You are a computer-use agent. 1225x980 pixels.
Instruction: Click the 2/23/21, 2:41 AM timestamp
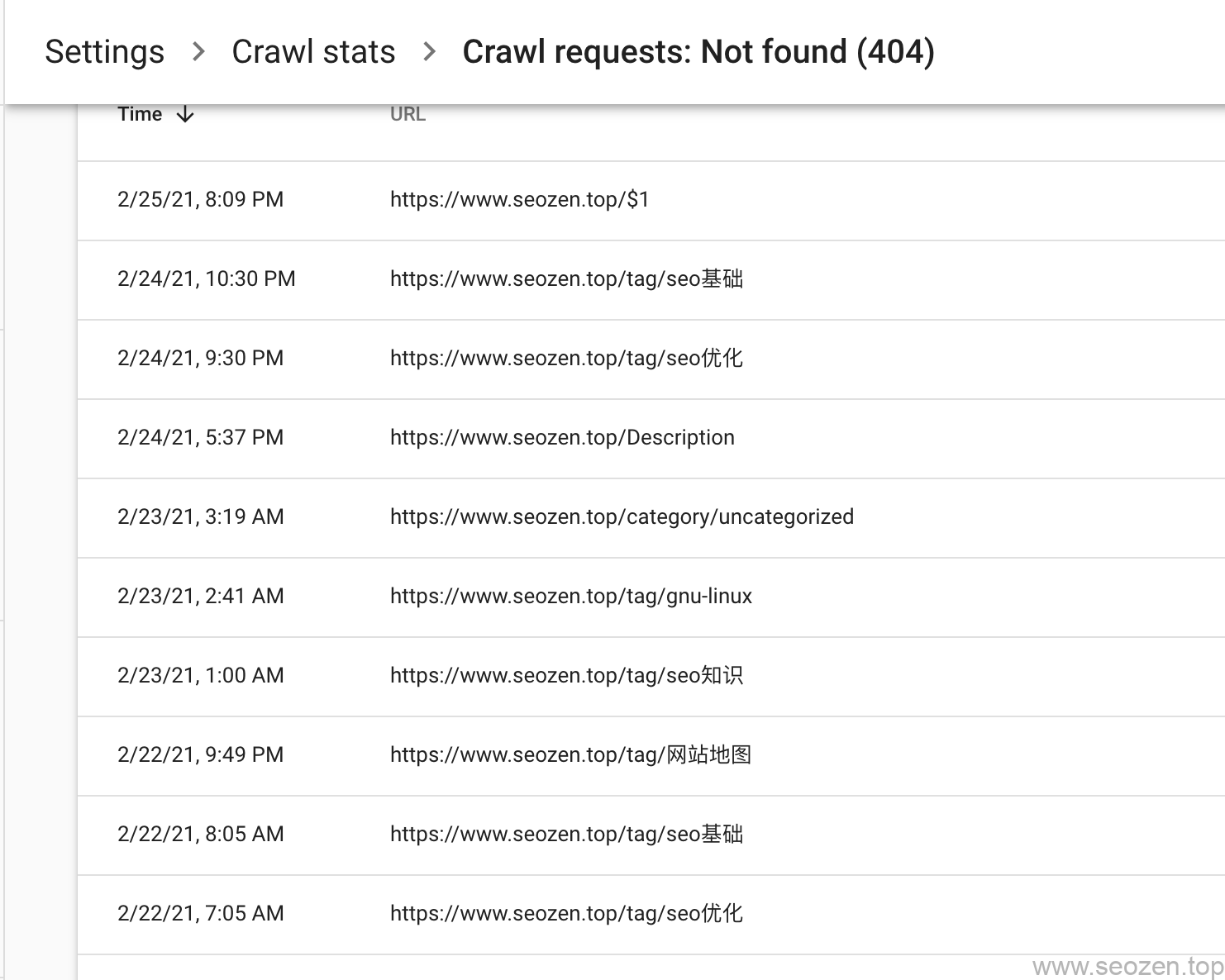point(200,597)
